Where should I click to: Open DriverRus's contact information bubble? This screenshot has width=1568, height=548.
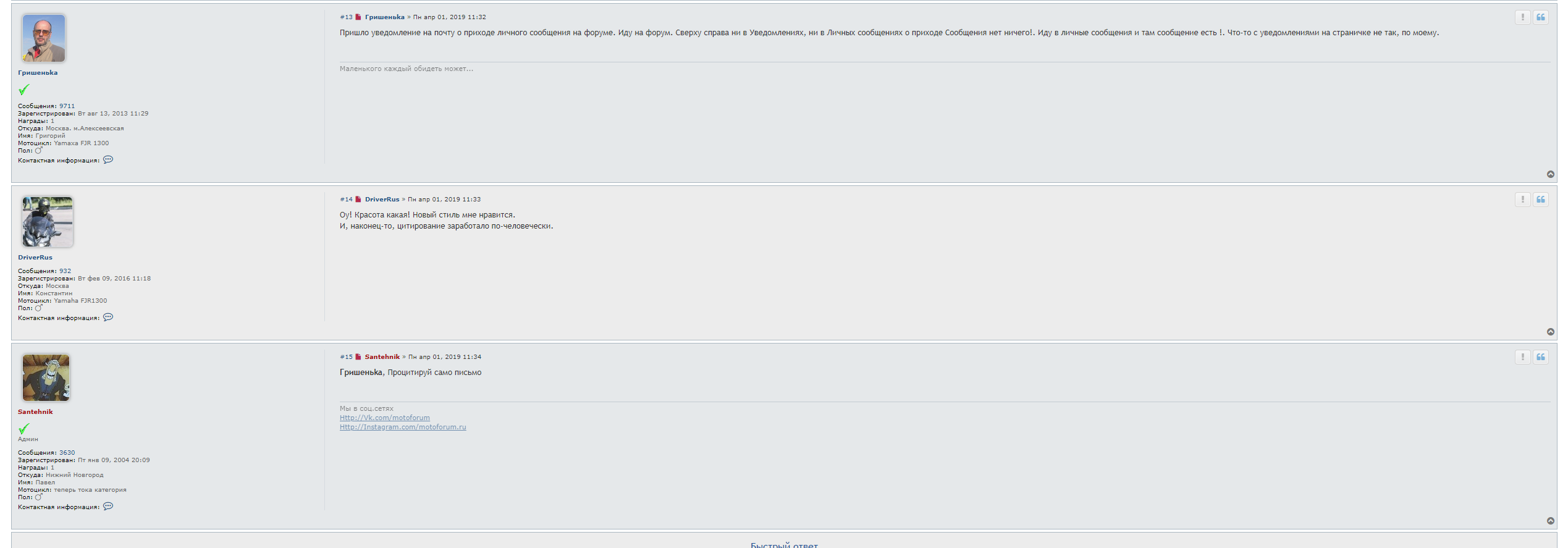tap(108, 318)
